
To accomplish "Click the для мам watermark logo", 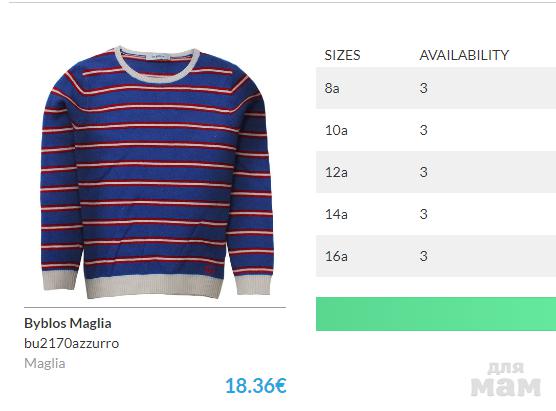I will point(506,379).
